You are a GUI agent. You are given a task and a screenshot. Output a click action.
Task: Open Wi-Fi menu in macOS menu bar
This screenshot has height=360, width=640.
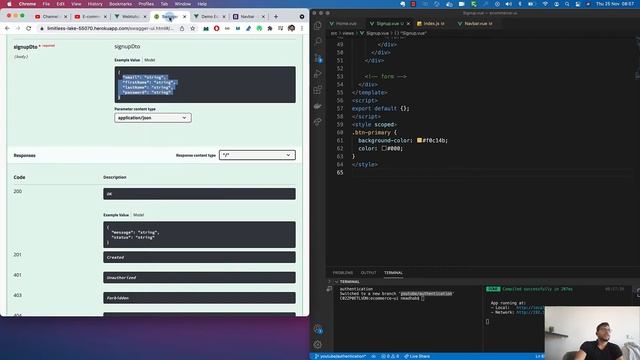545,4
